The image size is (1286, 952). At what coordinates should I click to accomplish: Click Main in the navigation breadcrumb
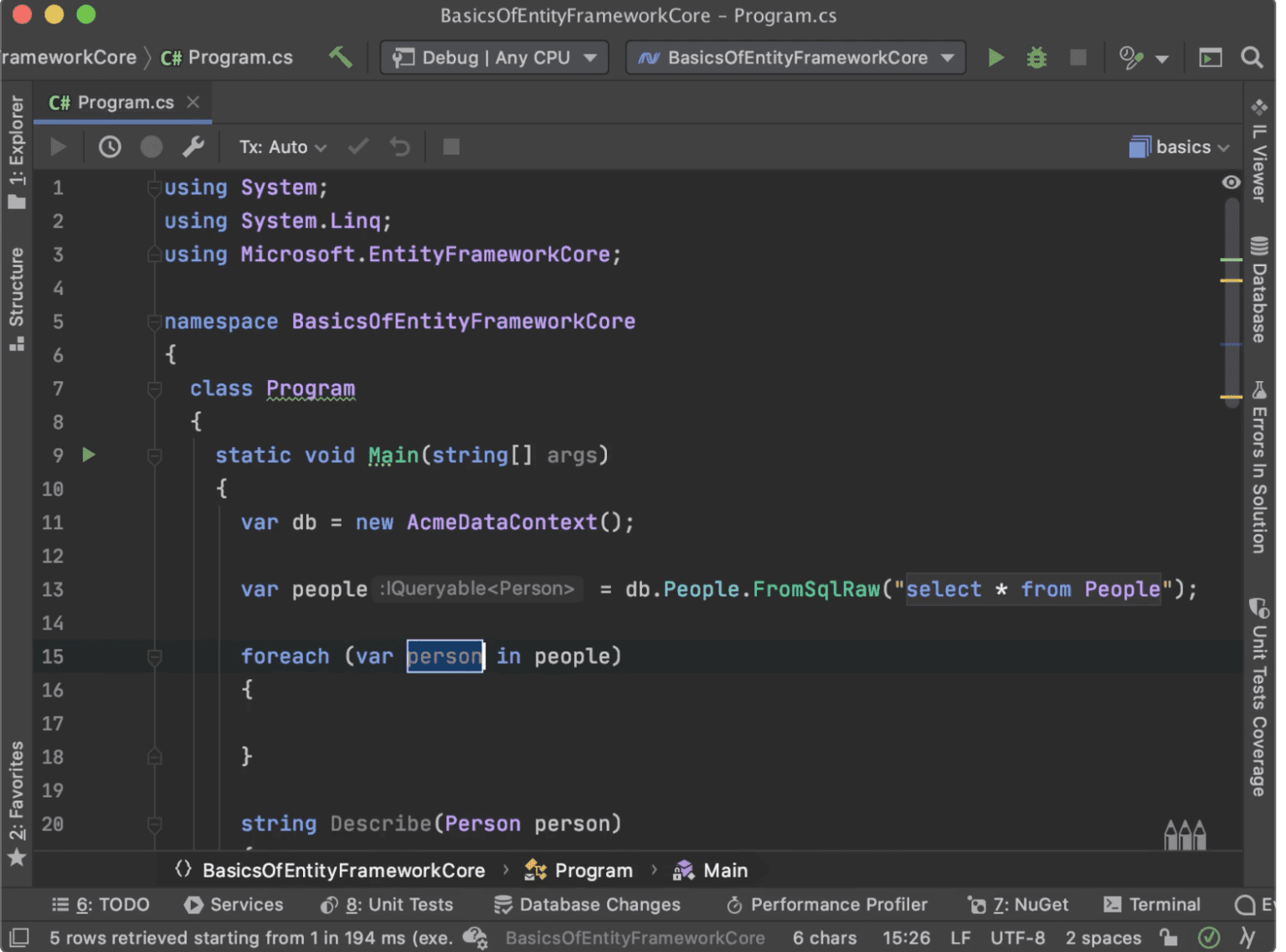coord(724,870)
